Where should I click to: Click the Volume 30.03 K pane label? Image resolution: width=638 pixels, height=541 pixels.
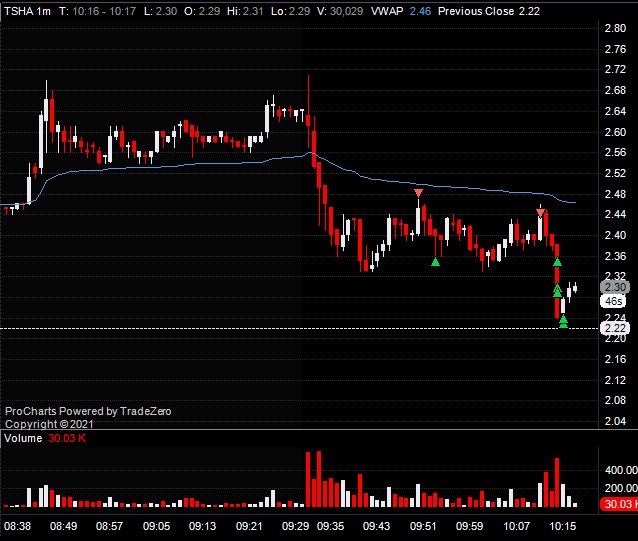pyautogui.click(x=45, y=438)
